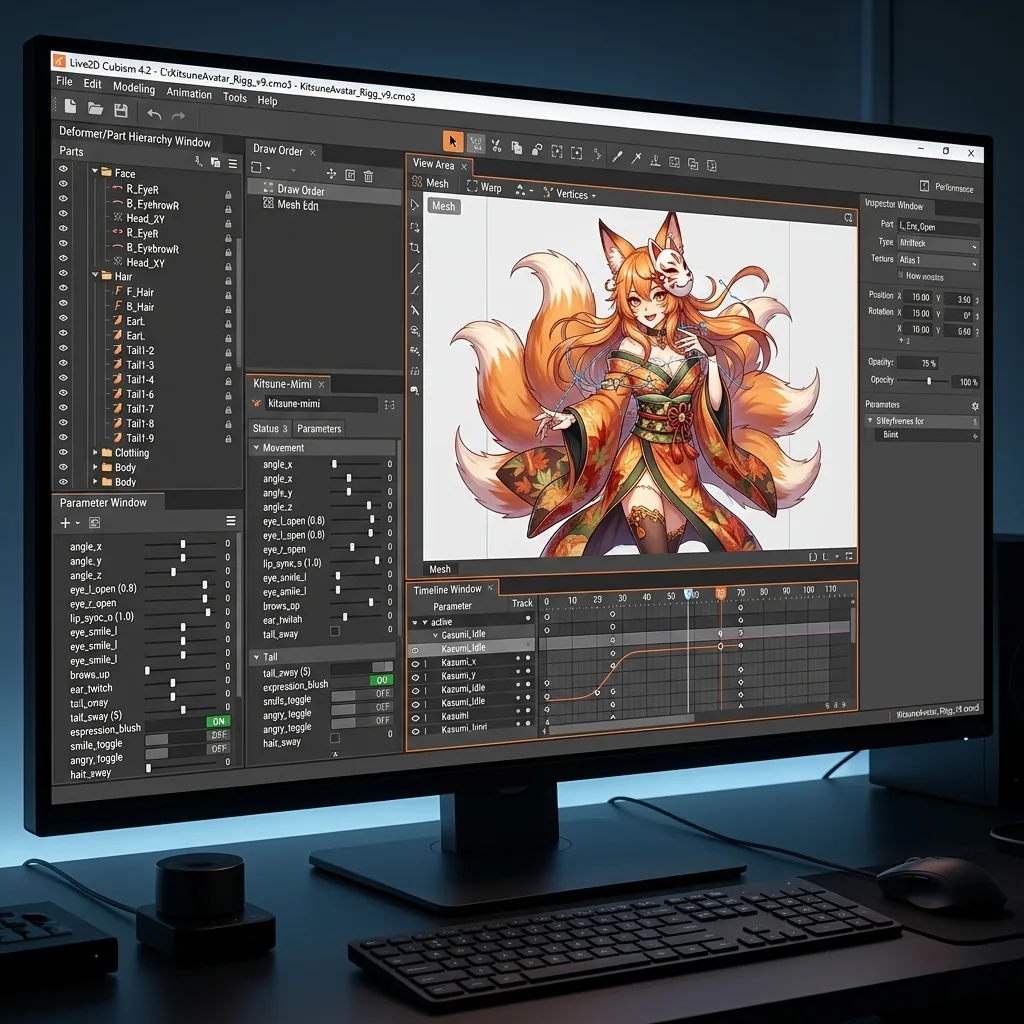Screen dimensions: 1024x1024
Task: Click the lock icon on Tail1-9 row
Action: 228,439
